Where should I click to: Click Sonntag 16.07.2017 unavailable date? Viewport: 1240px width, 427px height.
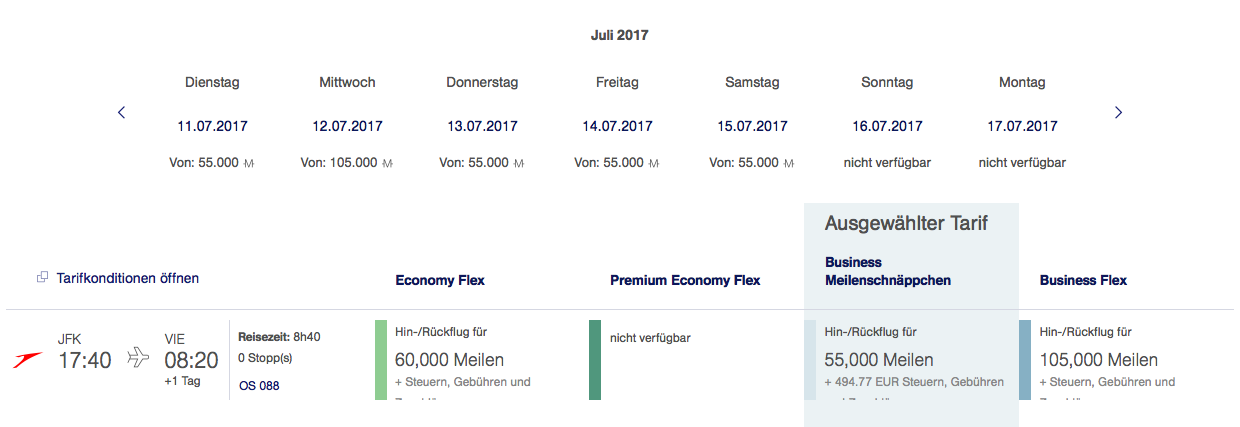[x=887, y=126]
